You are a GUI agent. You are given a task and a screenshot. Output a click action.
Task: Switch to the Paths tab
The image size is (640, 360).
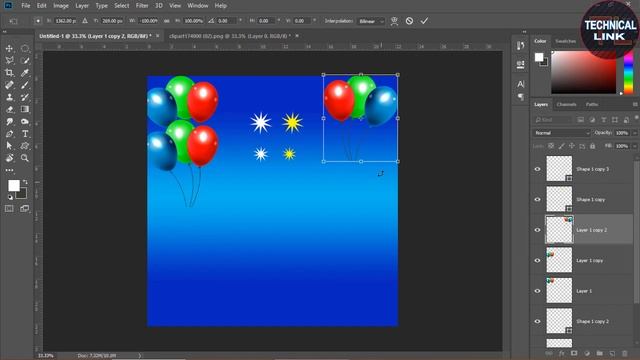[x=592, y=104]
